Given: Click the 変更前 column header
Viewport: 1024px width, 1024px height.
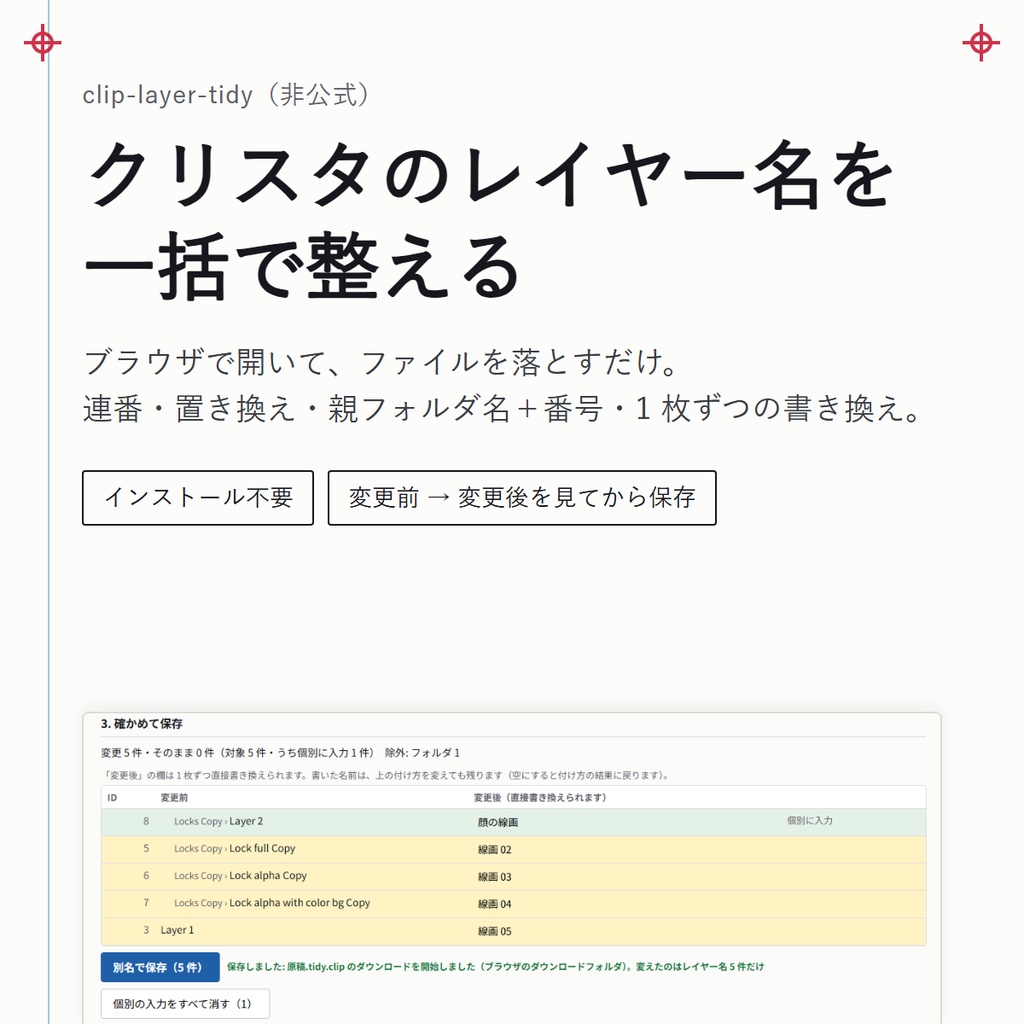Looking at the screenshot, I should pyautogui.click(x=174, y=797).
